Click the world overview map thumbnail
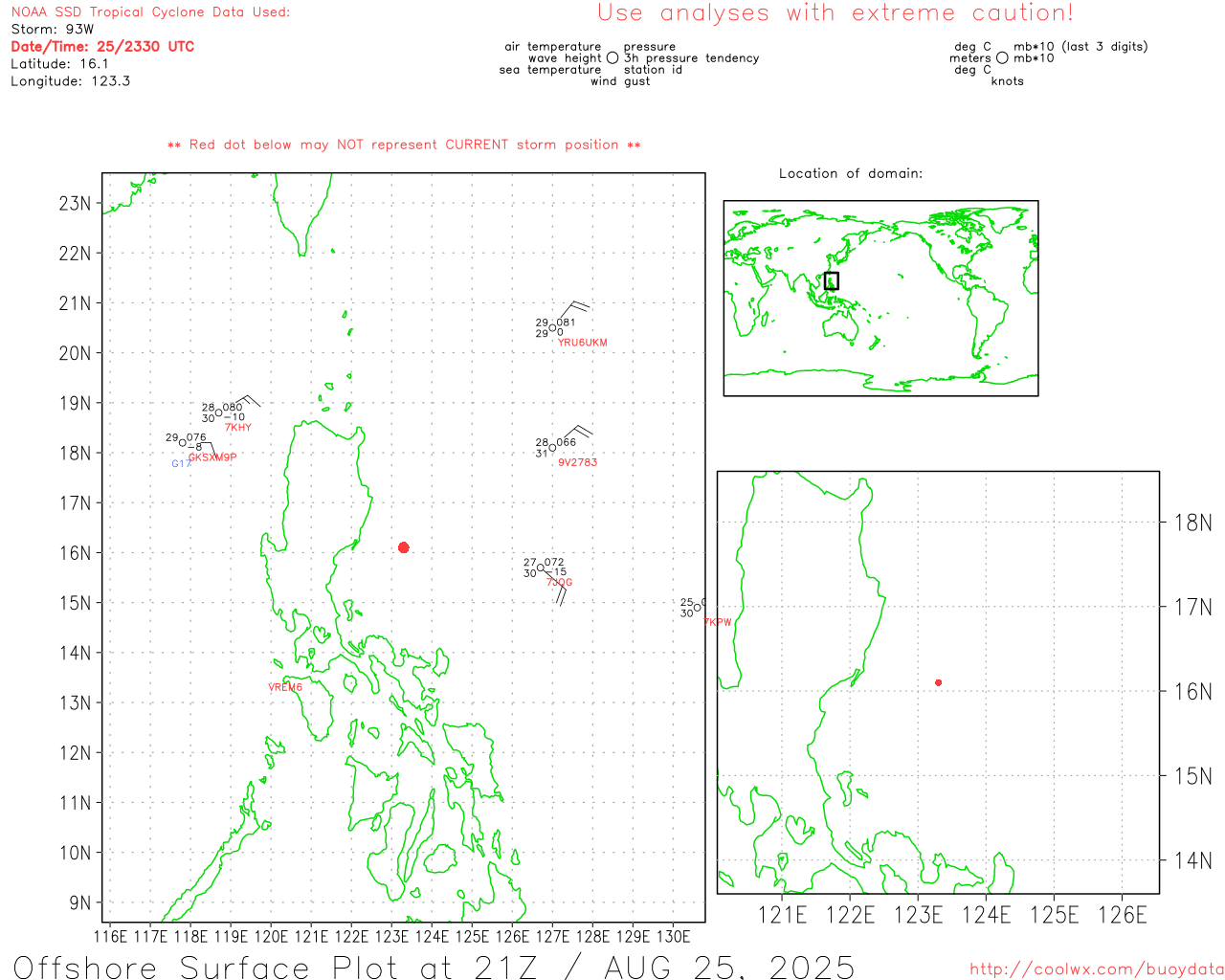The height and width of the screenshot is (980, 1225). pyautogui.click(x=881, y=299)
